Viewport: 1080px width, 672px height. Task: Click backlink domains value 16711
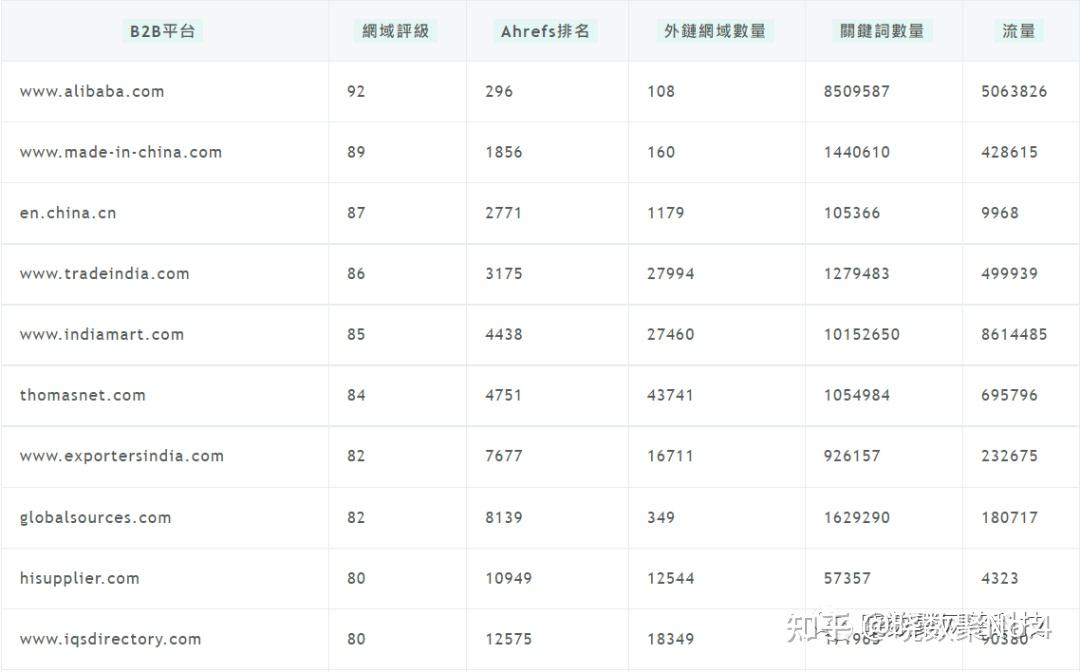pyautogui.click(x=669, y=456)
